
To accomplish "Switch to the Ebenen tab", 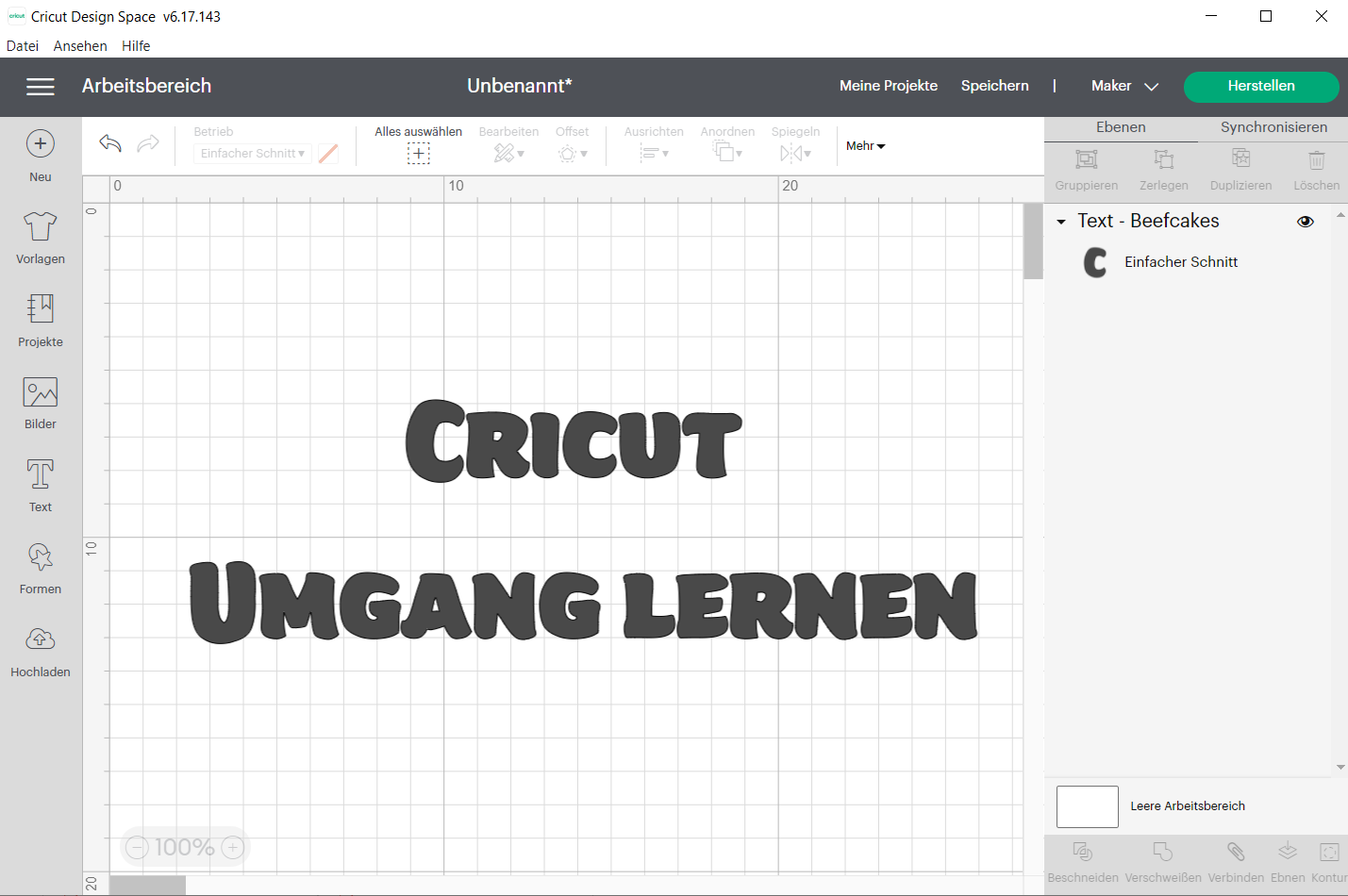I will coord(1121,127).
